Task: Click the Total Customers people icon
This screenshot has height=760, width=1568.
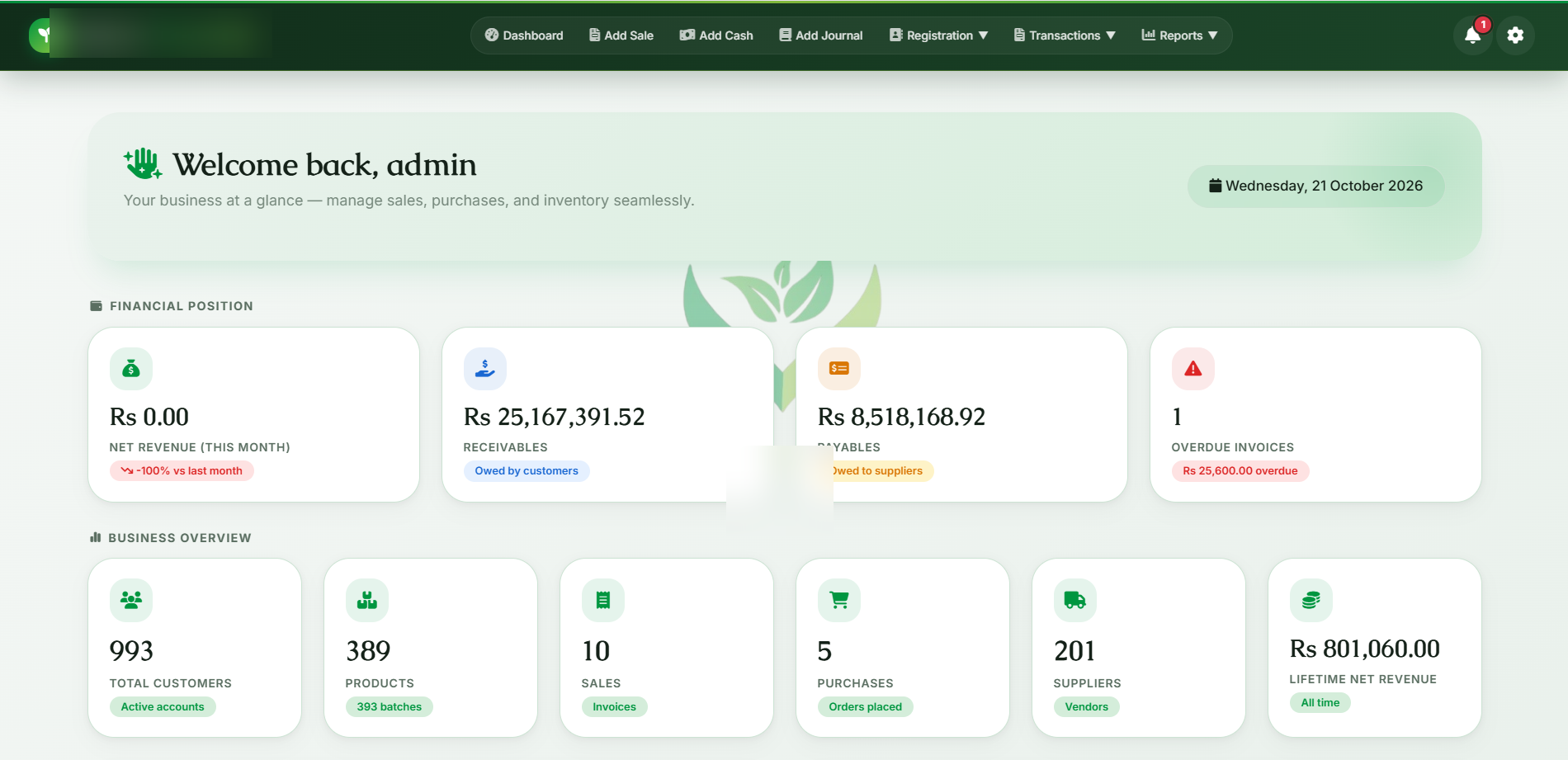Action: pos(131,600)
